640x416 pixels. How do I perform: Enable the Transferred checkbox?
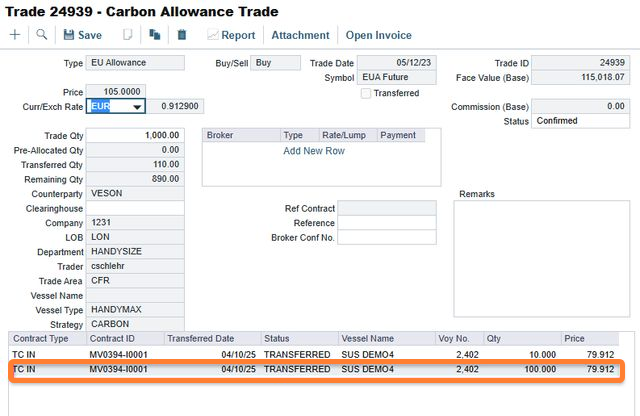coord(366,93)
